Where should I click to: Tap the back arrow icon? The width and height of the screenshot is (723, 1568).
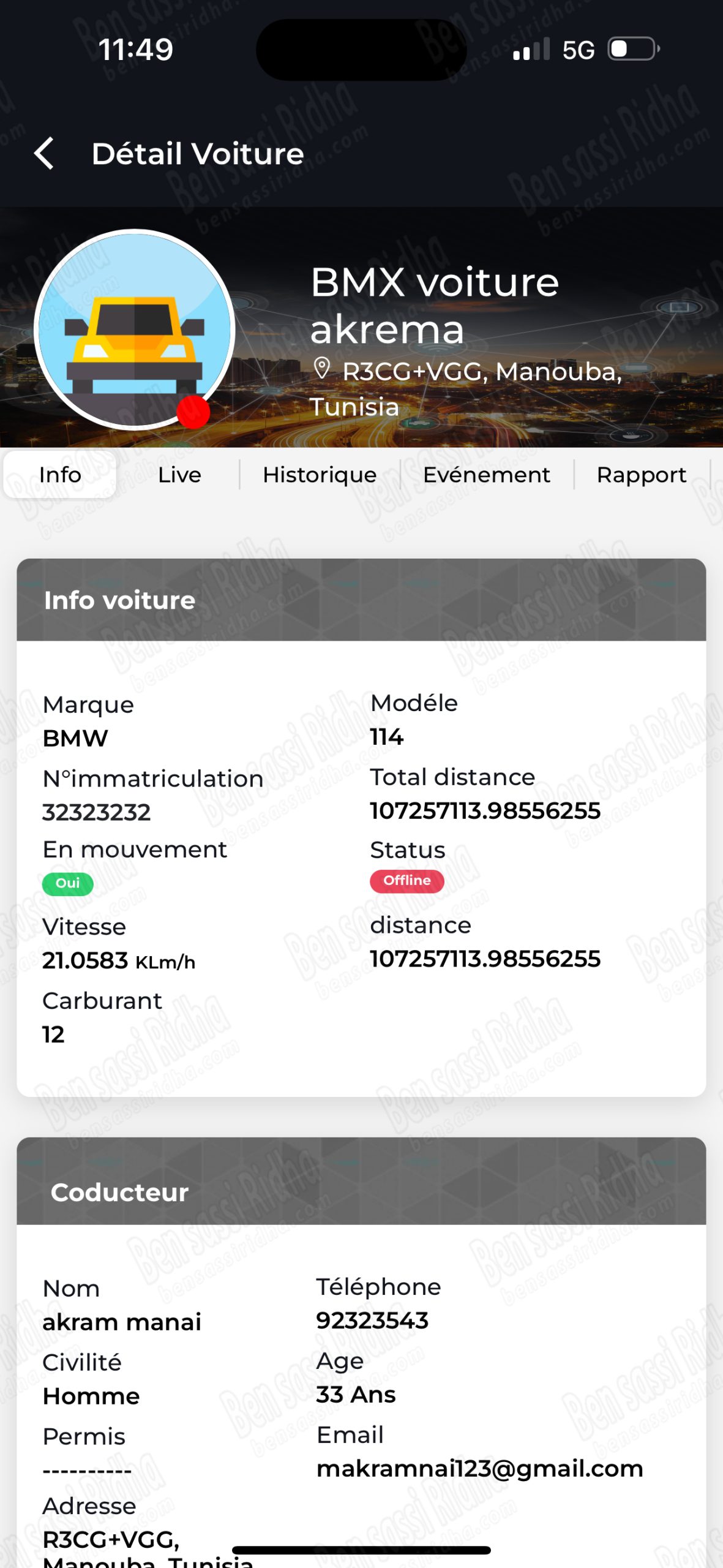44,153
